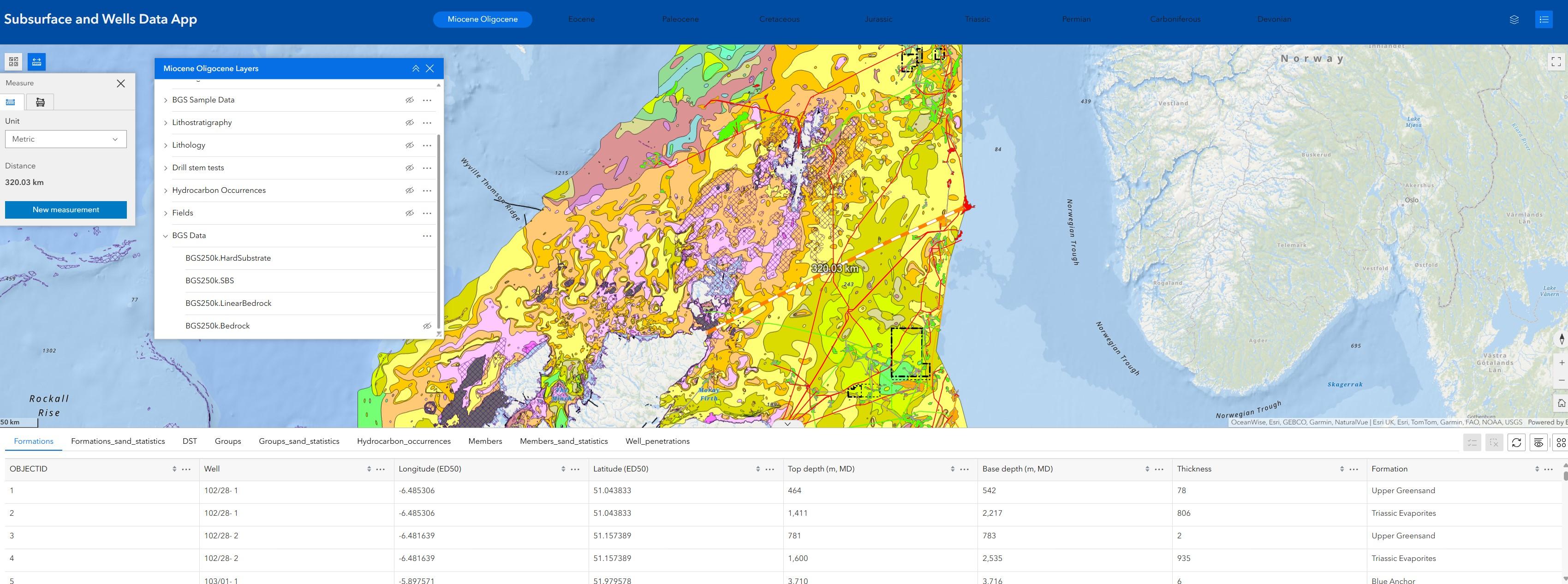Screen dimensions: 1568x584
Task: Select the distance measurement ruler tool
Action: pos(11,101)
